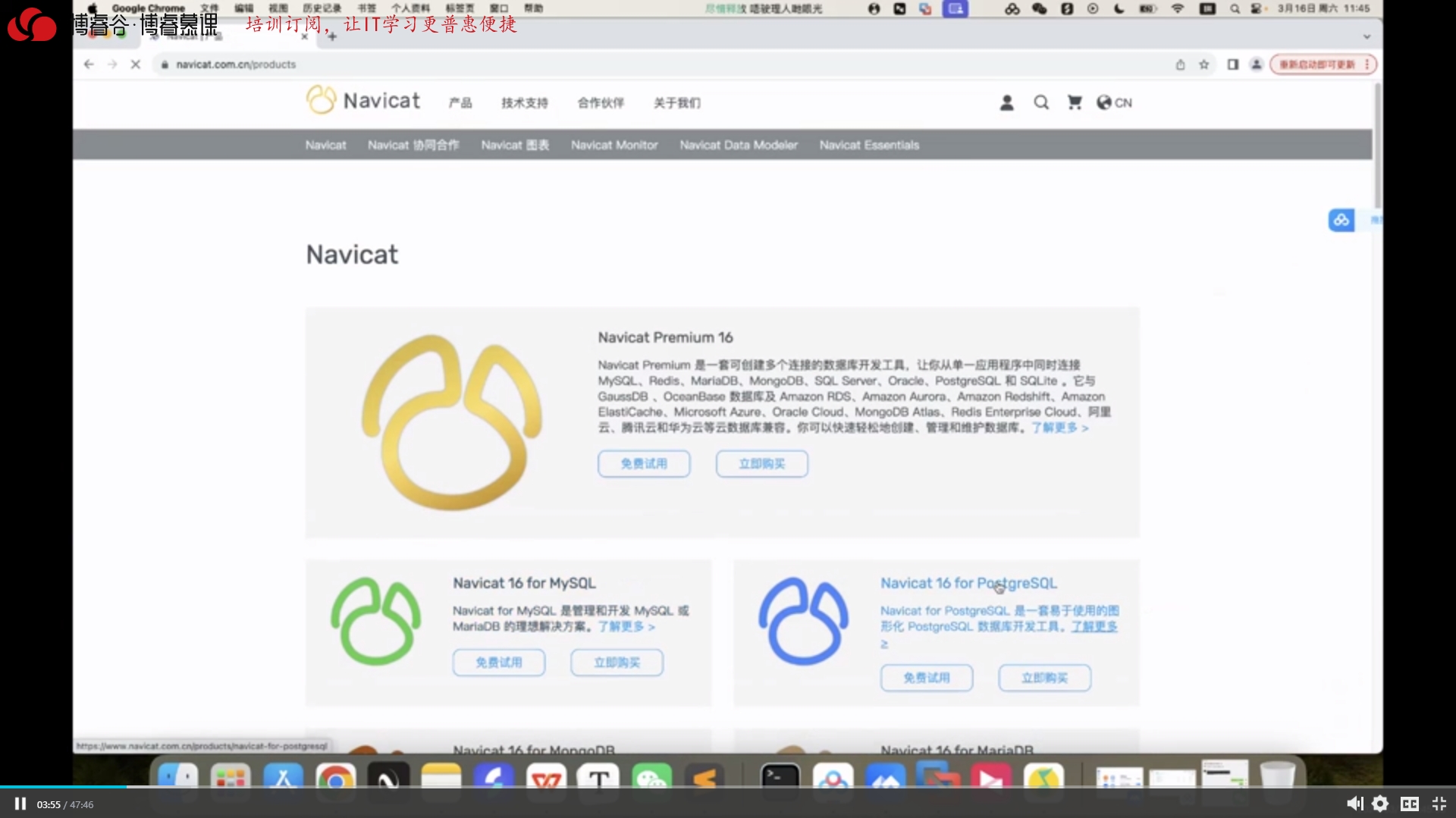
Task: Click the crescent moon Focus icon
Action: point(1119,8)
